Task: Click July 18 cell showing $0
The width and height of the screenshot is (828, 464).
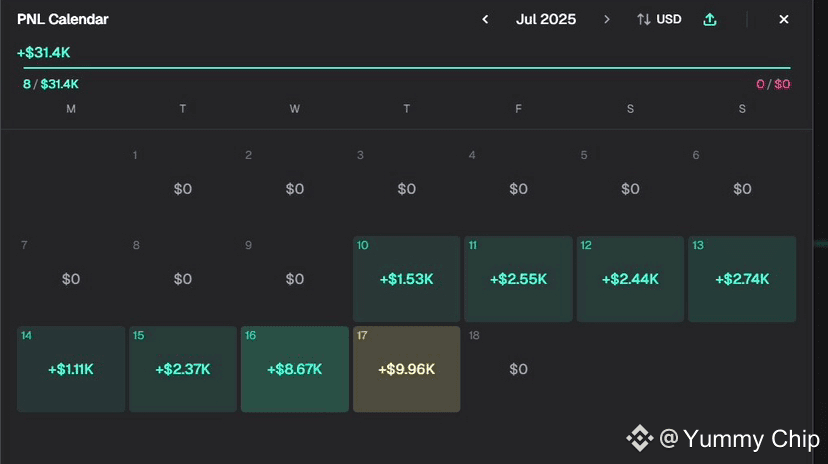Action: pyautogui.click(x=518, y=369)
